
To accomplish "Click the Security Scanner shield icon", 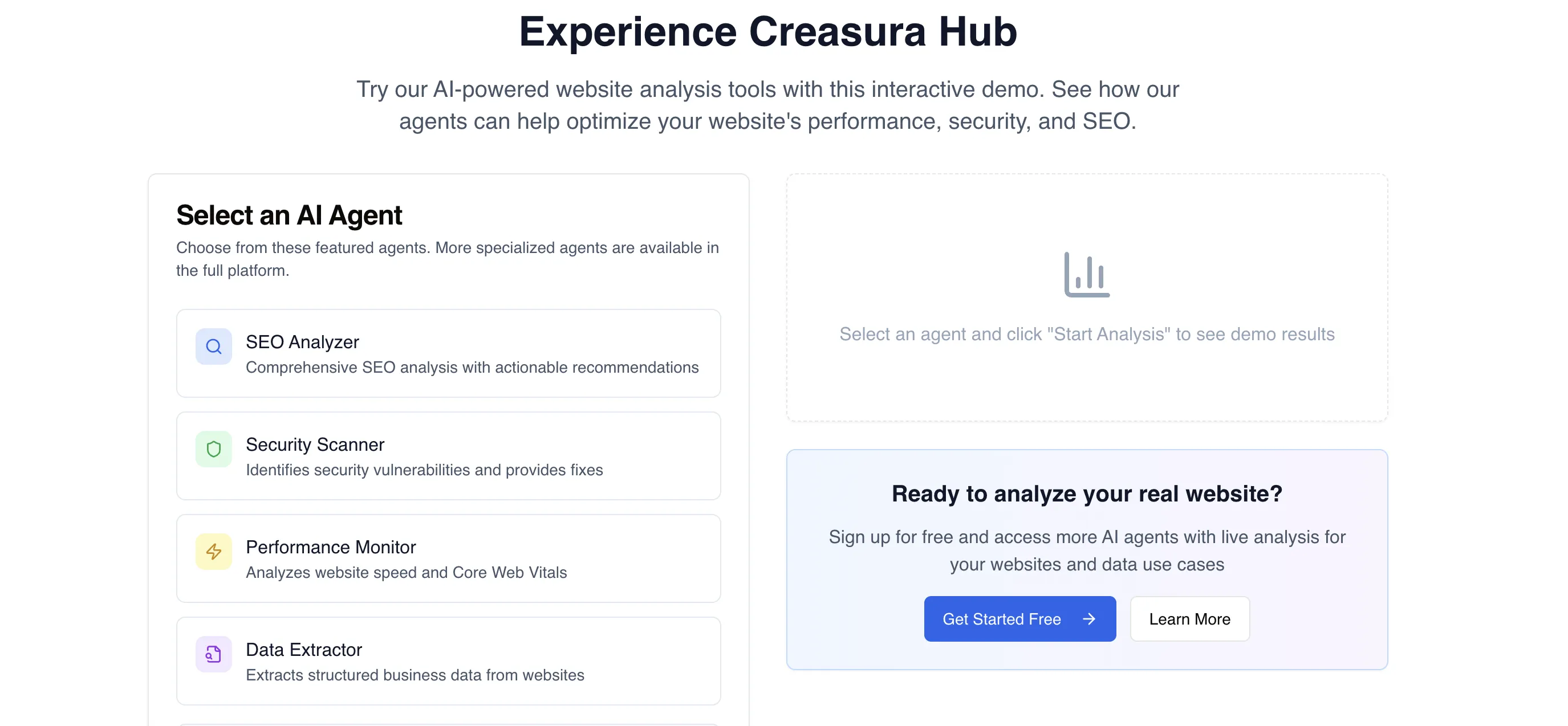I will [214, 449].
